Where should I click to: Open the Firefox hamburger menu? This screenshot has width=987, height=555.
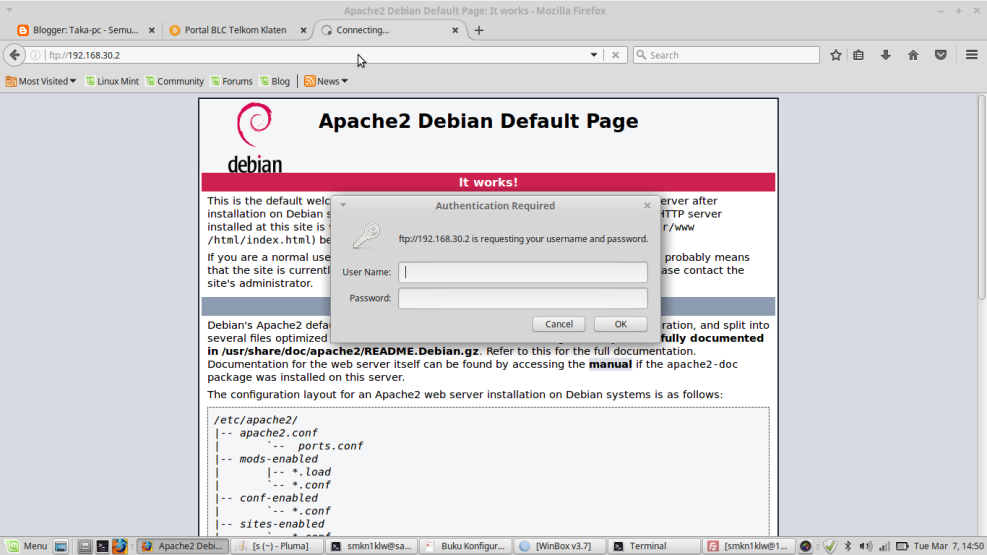coord(971,55)
